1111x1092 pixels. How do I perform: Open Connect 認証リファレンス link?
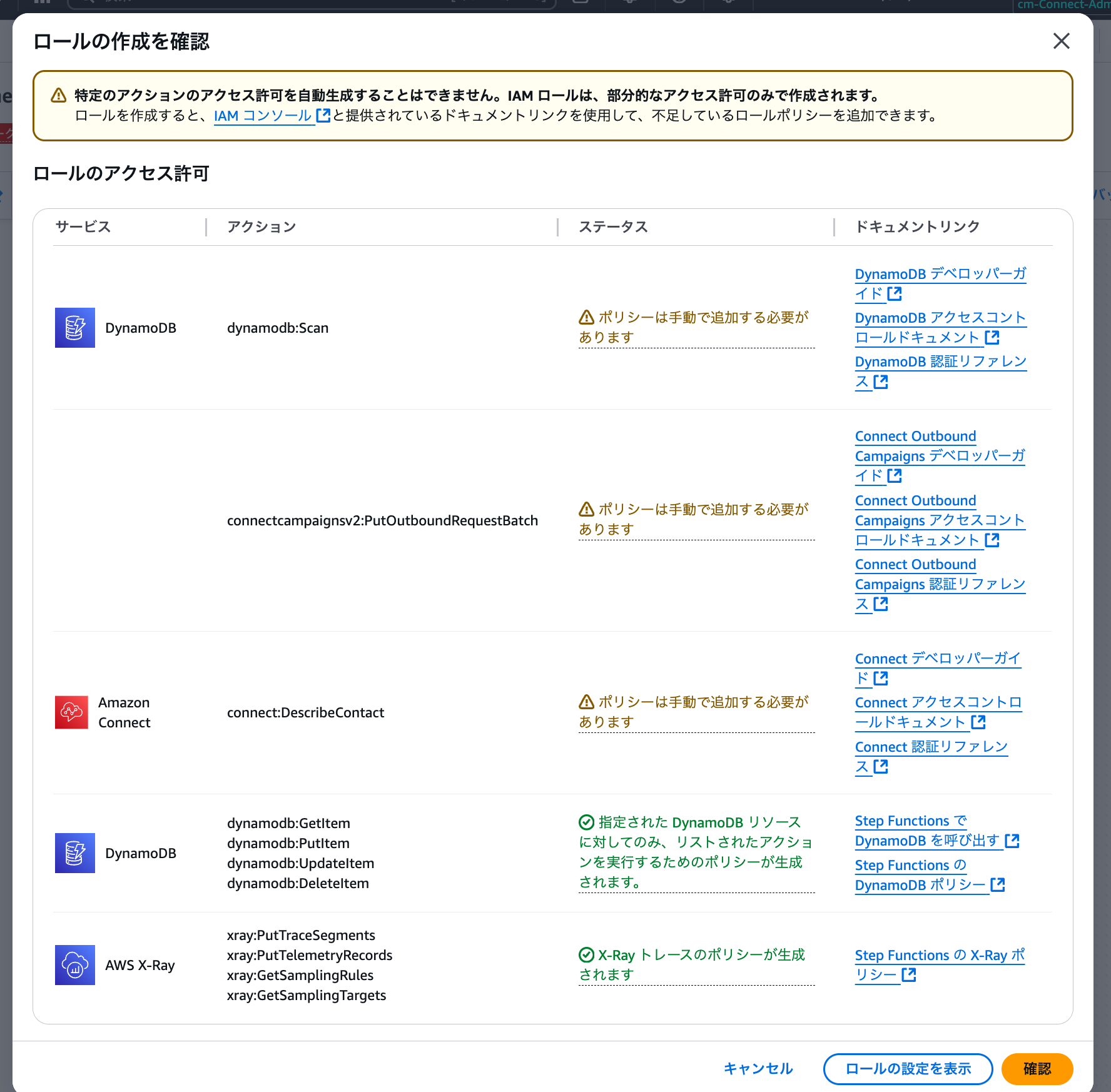[931, 756]
